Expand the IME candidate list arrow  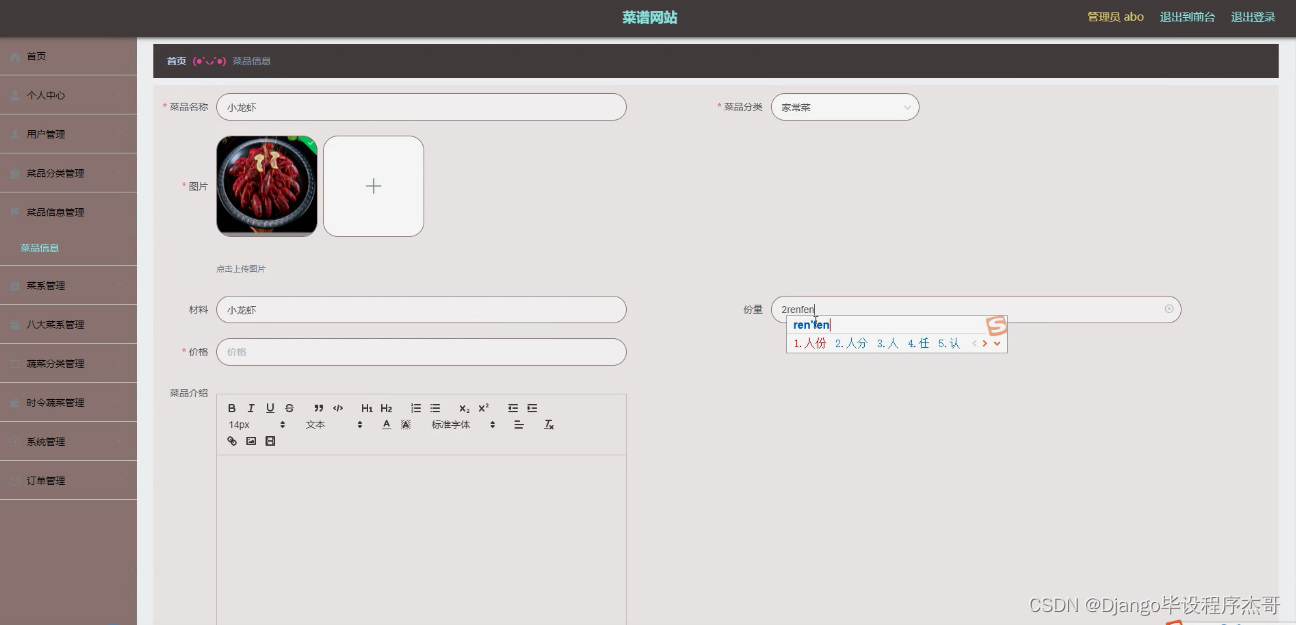click(x=997, y=343)
